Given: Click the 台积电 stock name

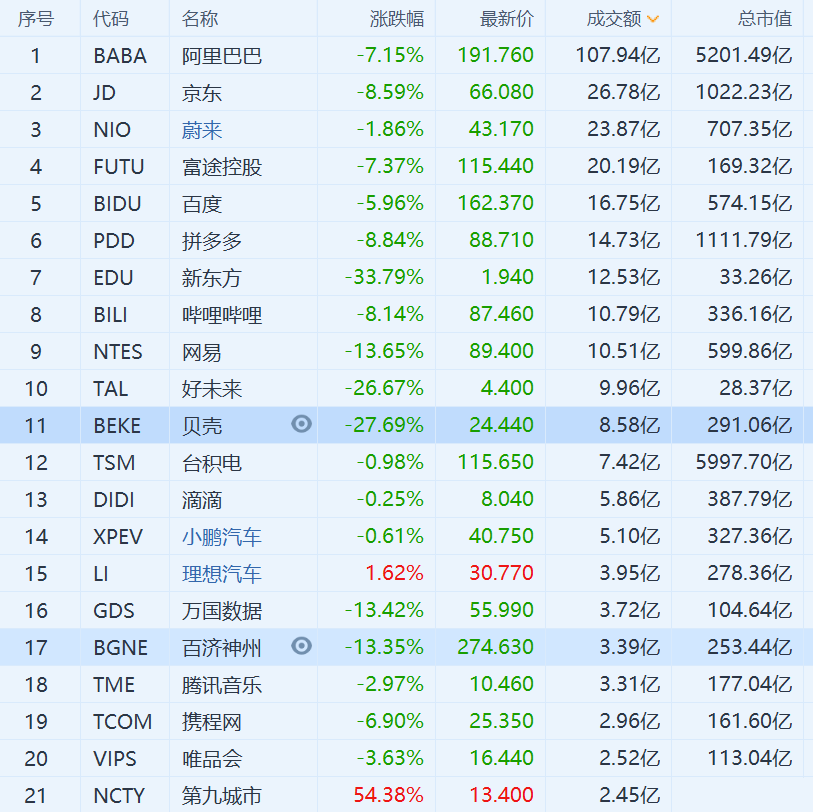Looking at the screenshot, I should point(212,463).
